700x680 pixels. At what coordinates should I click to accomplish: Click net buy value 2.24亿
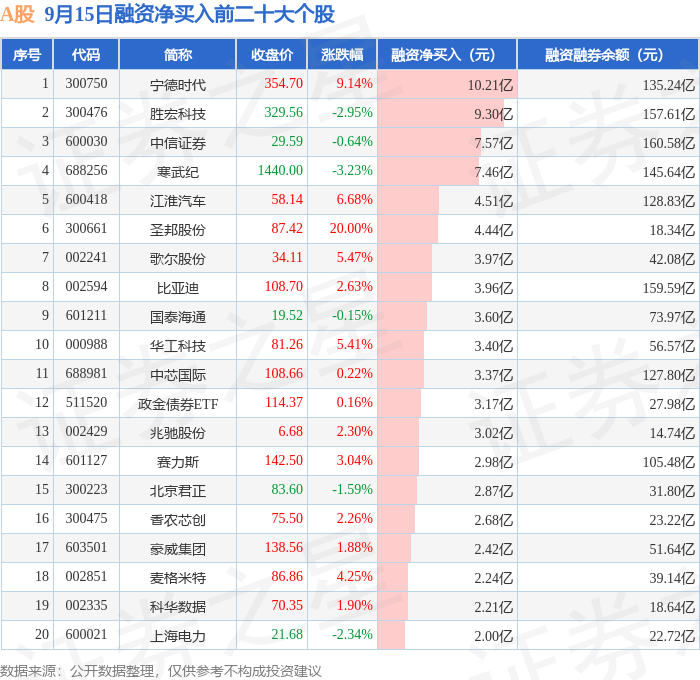point(494,578)
